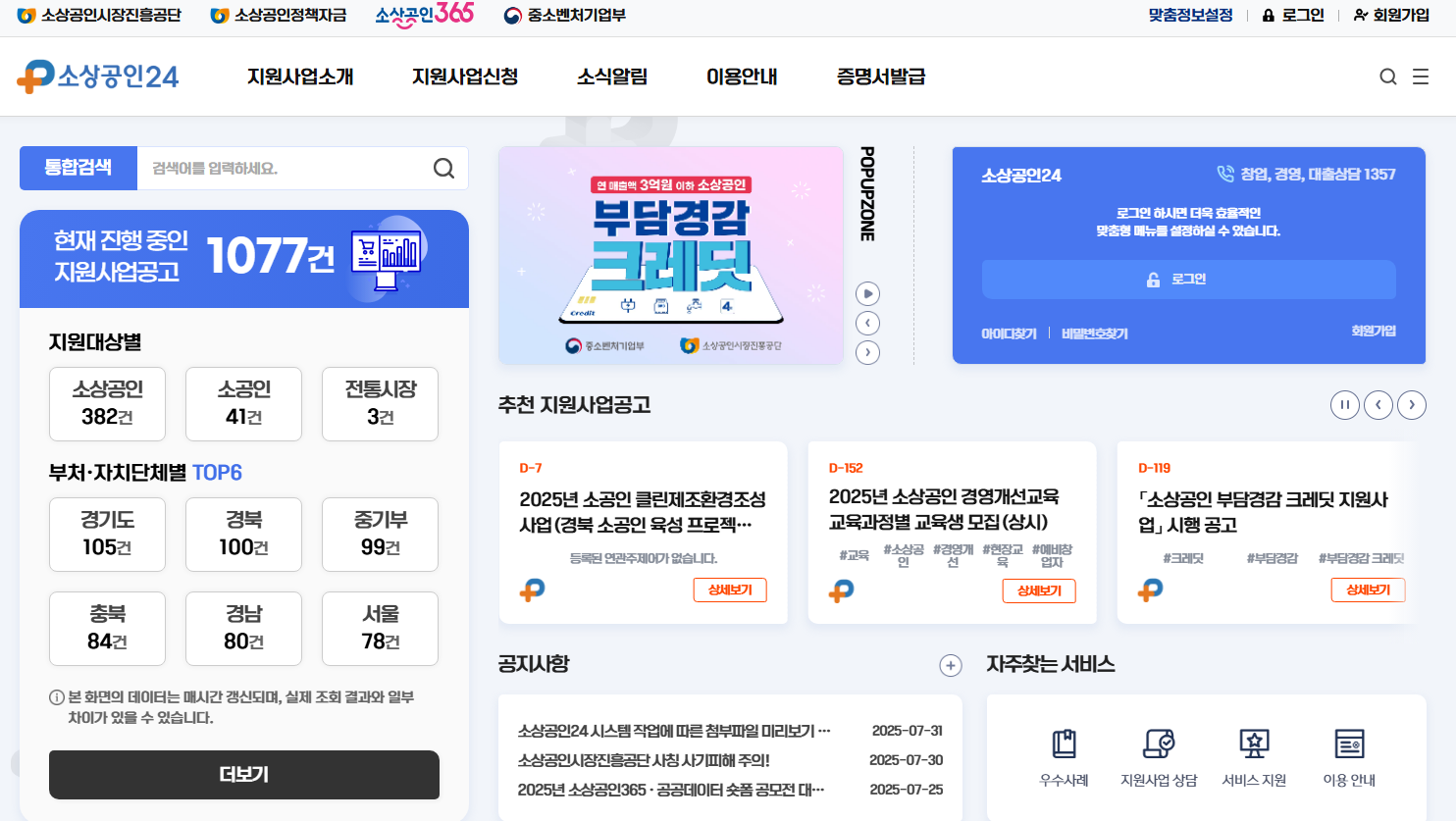Screen dimensions: 1456x821
Task: Open 중소벤처기업부 site link
Action: [x=565, y=15]
